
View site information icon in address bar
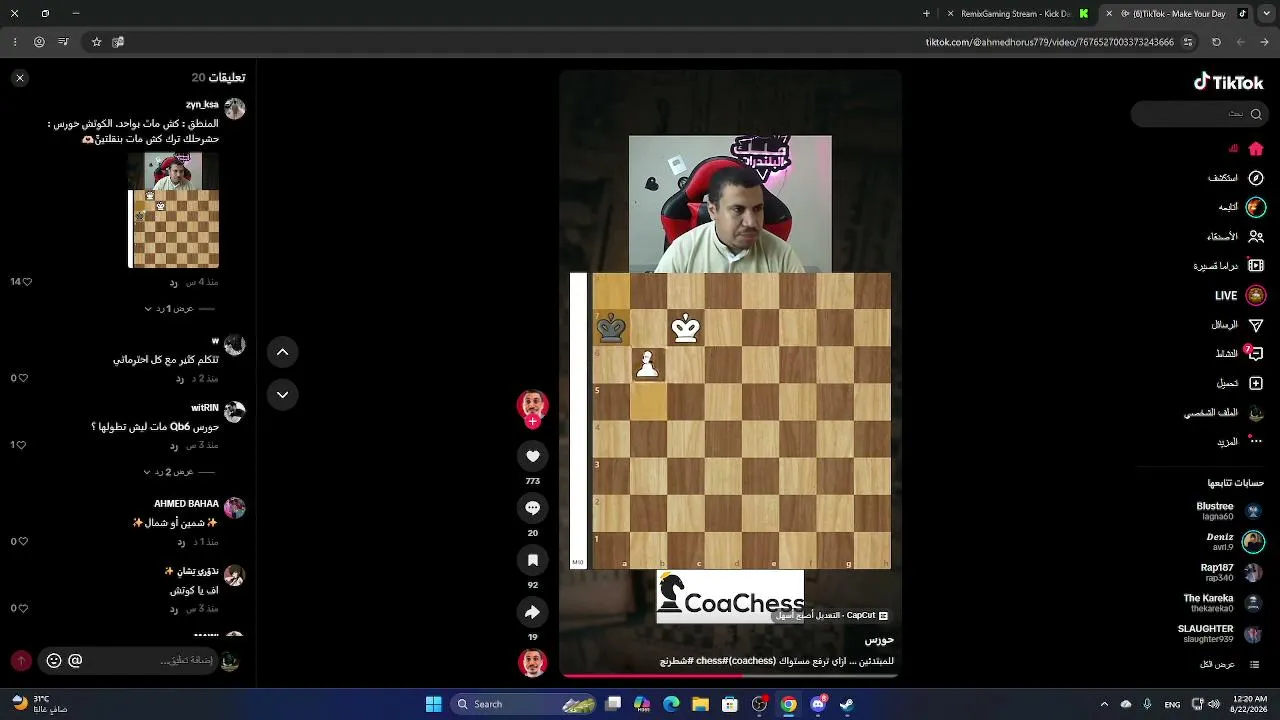pyautogui.click(x=1188, y=42)
